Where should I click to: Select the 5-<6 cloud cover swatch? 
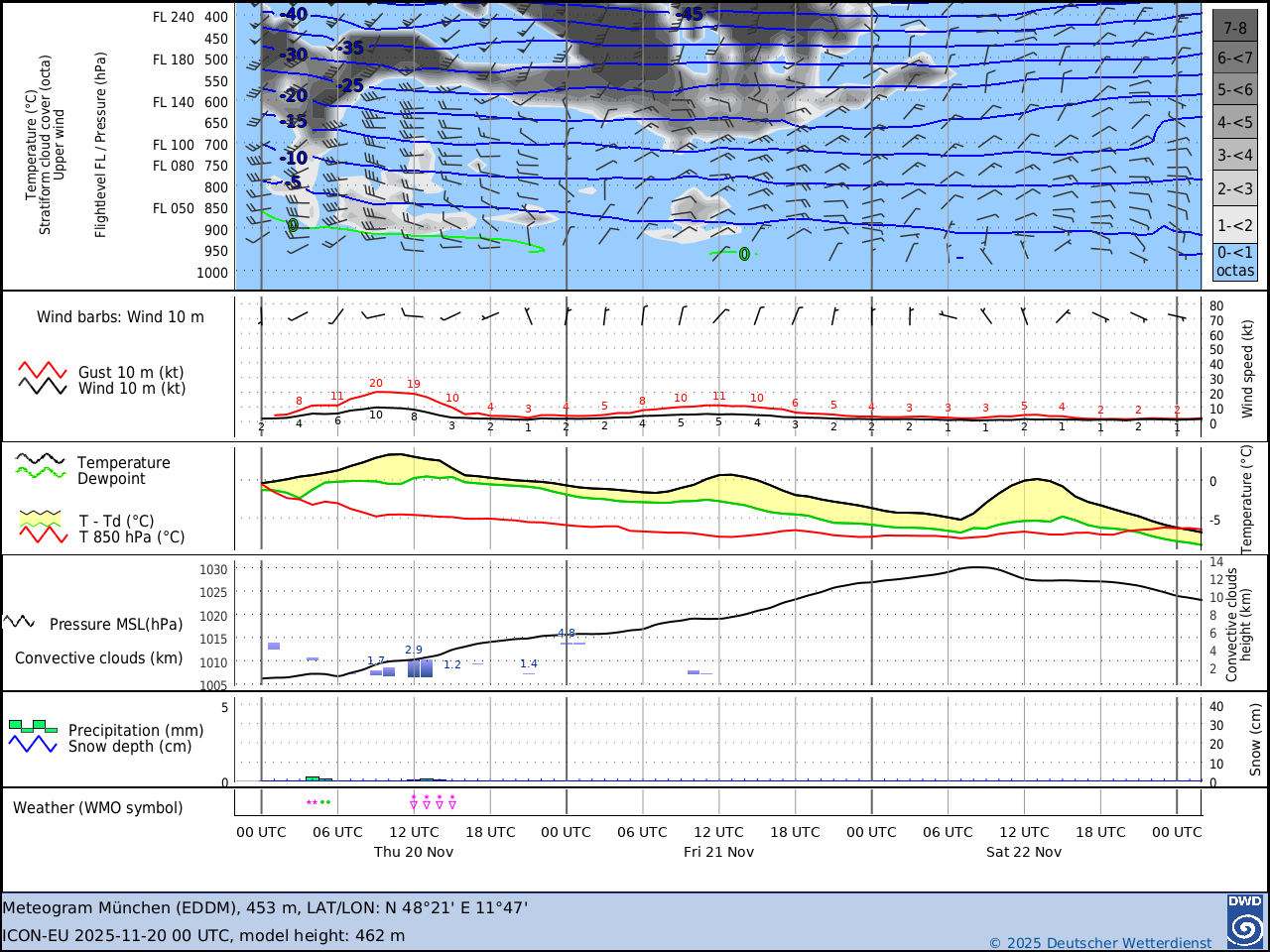1235,89
